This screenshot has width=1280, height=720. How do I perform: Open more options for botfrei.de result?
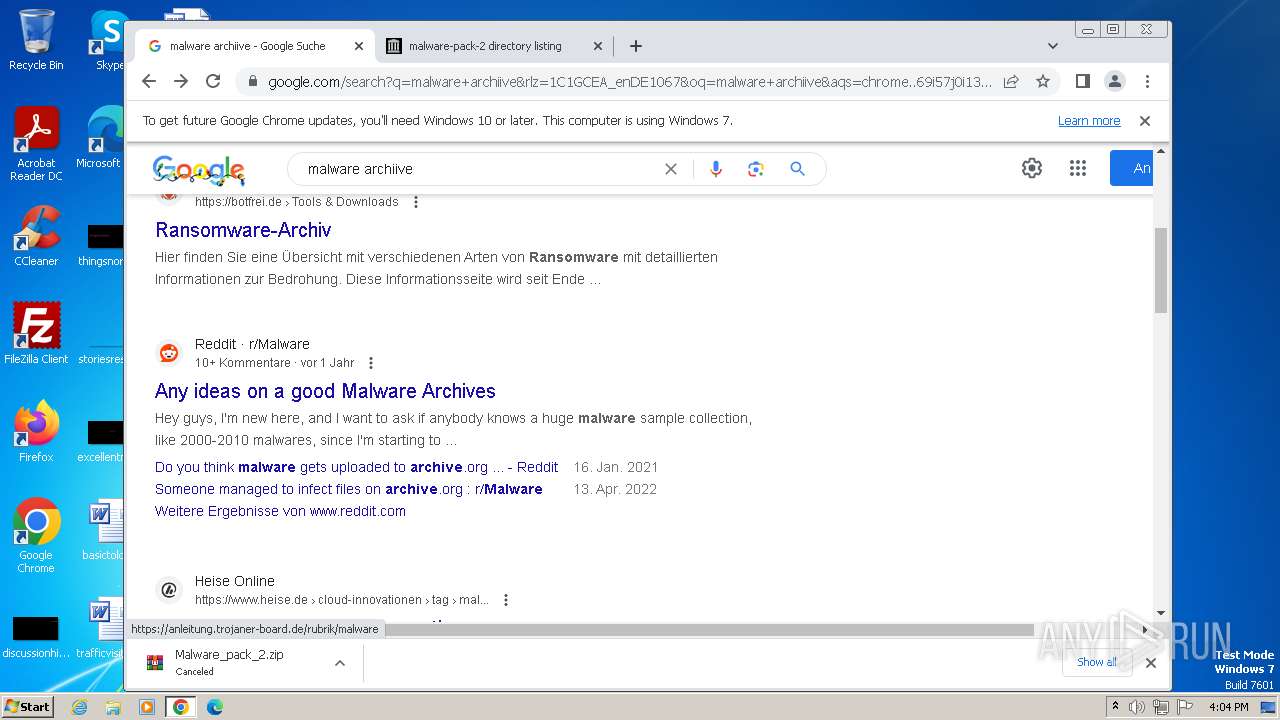[416, 202]
